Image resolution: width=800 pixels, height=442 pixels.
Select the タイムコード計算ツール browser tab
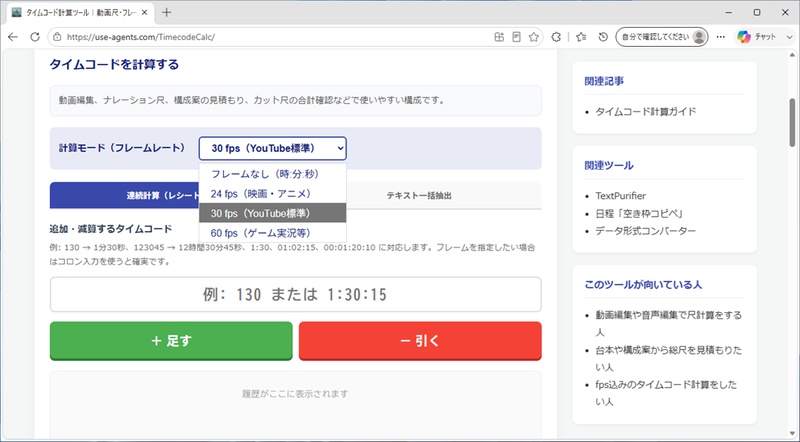pos(81,13)
